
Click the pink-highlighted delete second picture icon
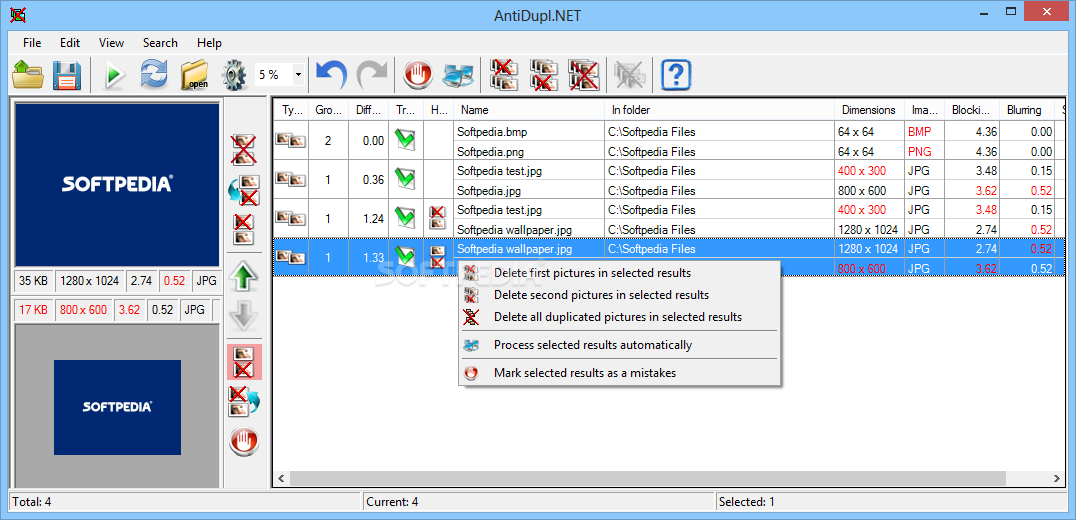tap(244, 362)
